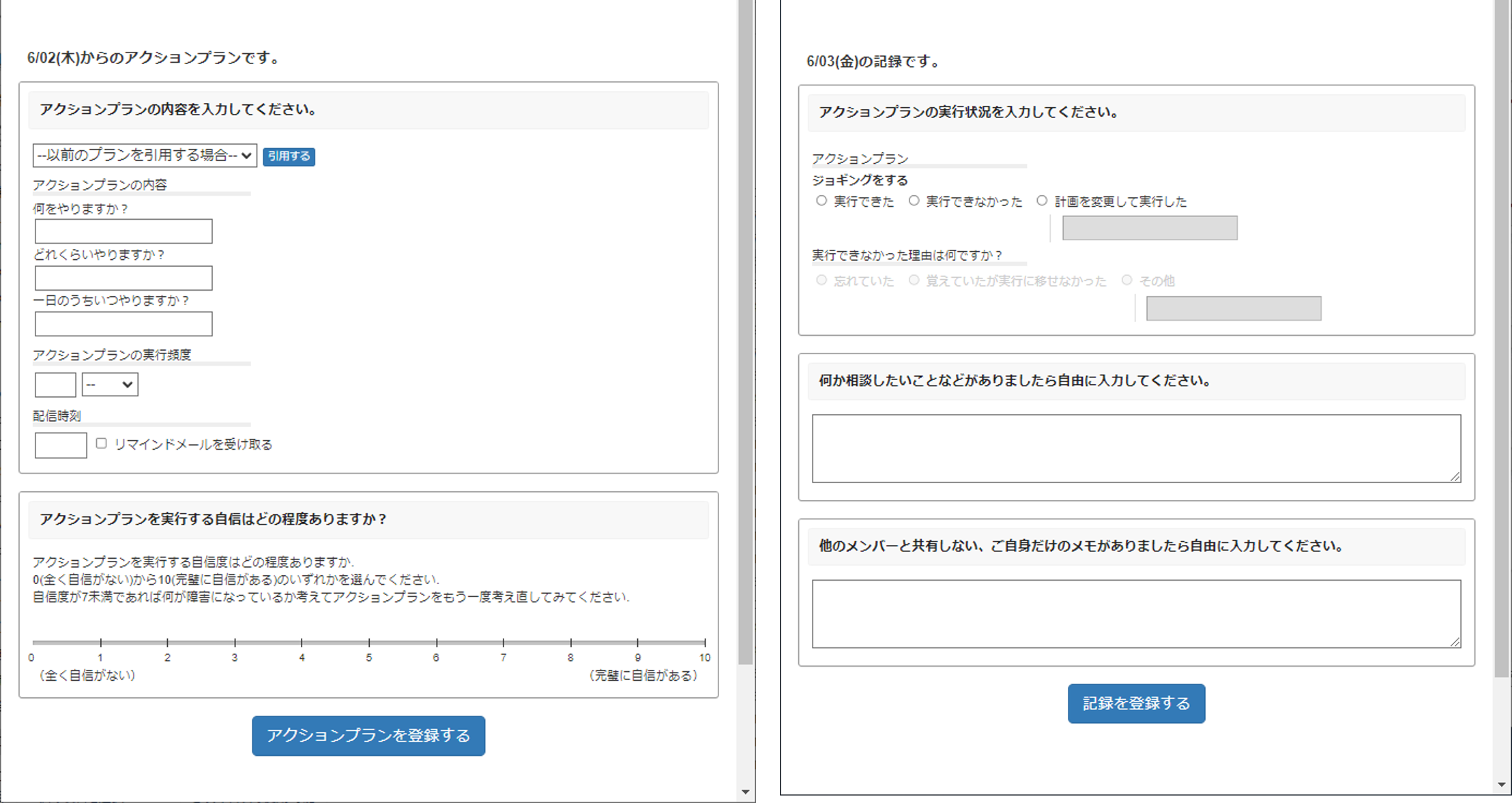Select the 忘れていた reason radio button
Image resolution: width=1512 pixels, height=803 pixels.
point(821,280)
